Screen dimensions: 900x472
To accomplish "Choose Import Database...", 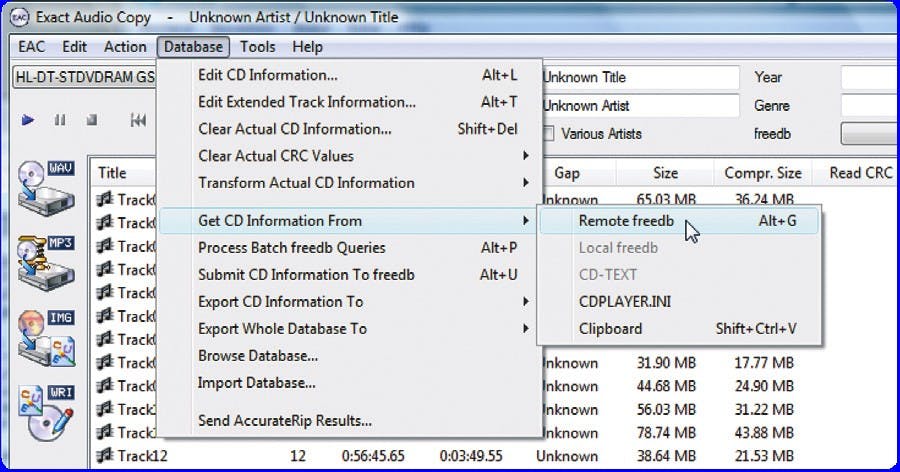I will pos(350,383).
